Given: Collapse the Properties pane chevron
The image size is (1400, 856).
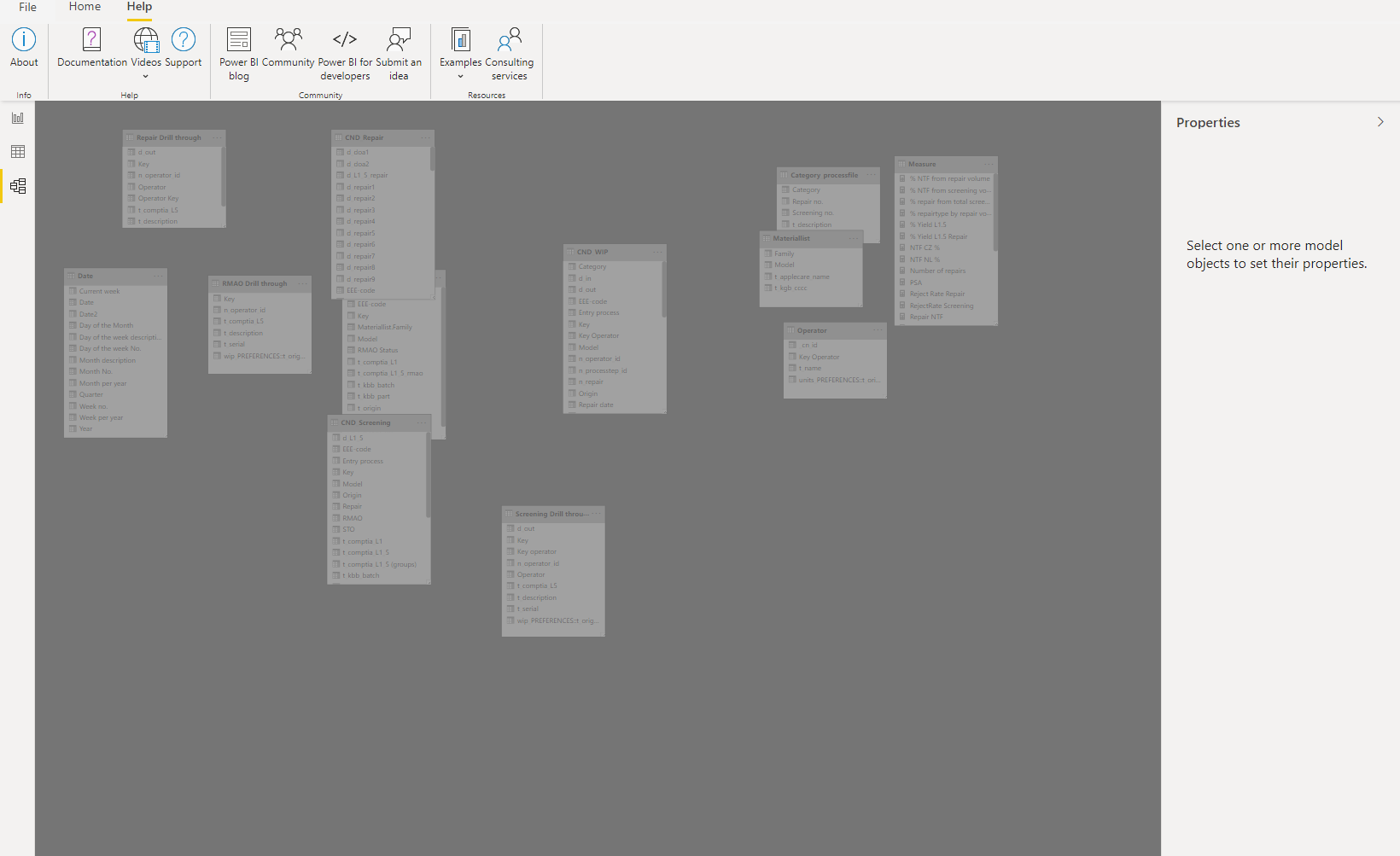Looking at the screenshot, I should click(x=1380, y=122).
